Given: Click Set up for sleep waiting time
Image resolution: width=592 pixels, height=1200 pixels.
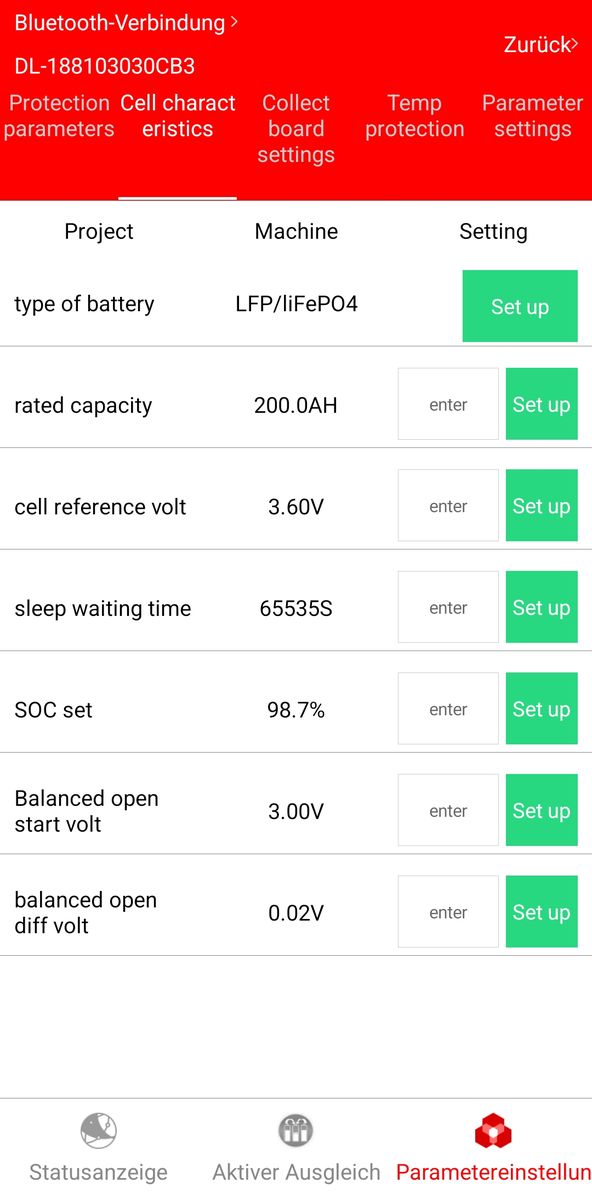Looking at the screenshot, I should coord(542,607).
